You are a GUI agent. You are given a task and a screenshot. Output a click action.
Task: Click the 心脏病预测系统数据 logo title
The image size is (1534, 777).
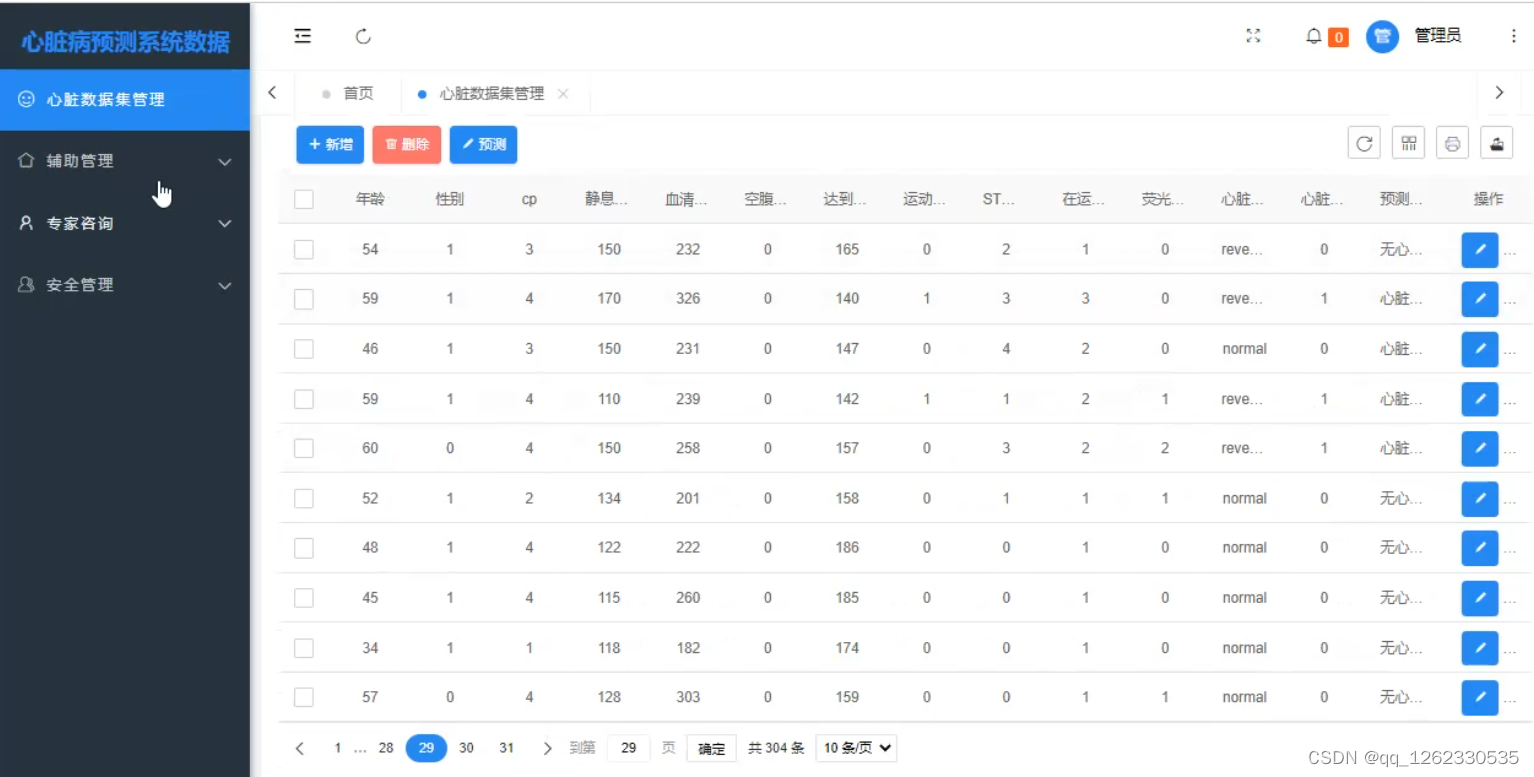tap(125, 42)
